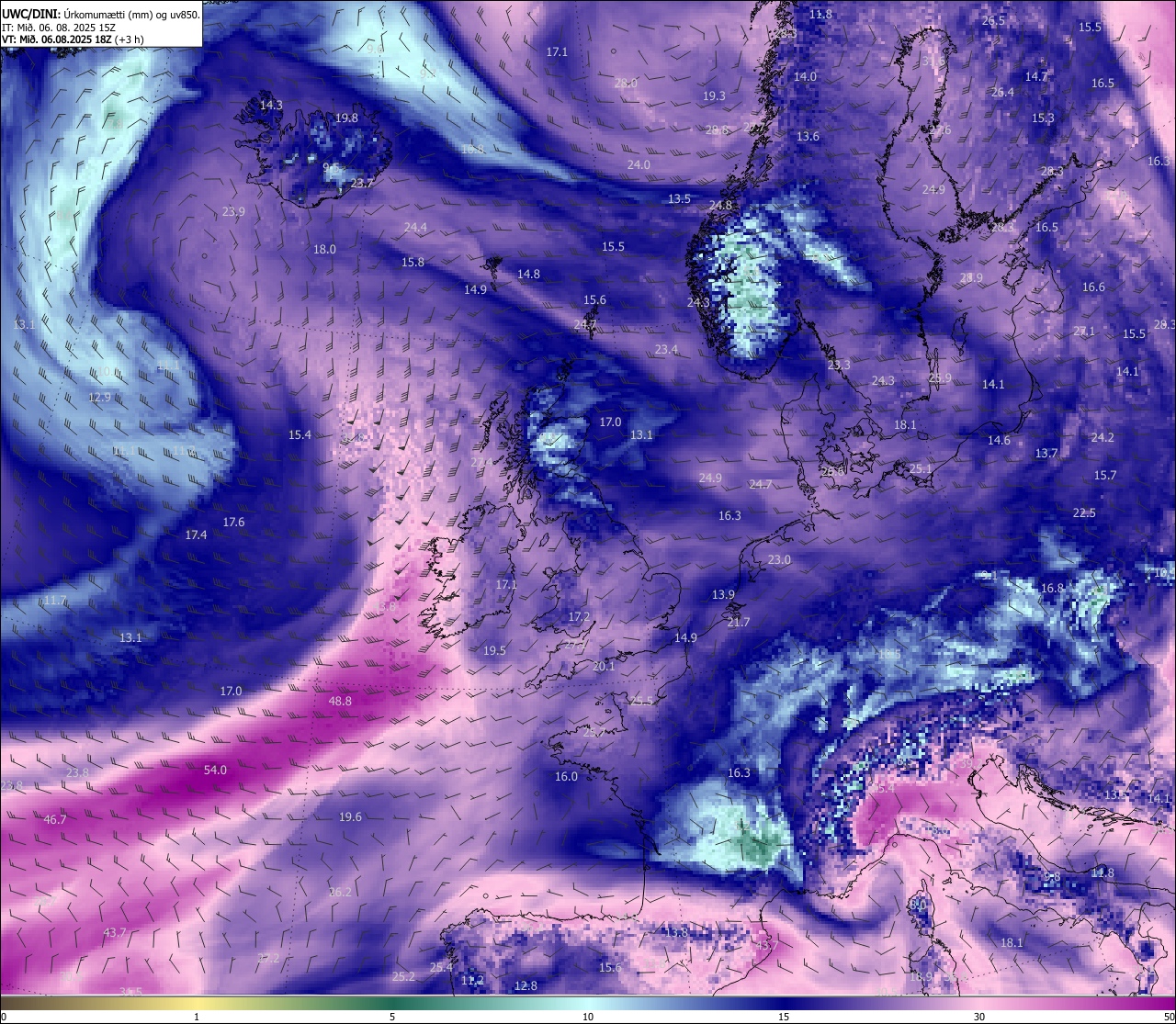Click the 19.8 value over Iceland
This screenshot has height=1024, width=1176.
click(346, 118)
